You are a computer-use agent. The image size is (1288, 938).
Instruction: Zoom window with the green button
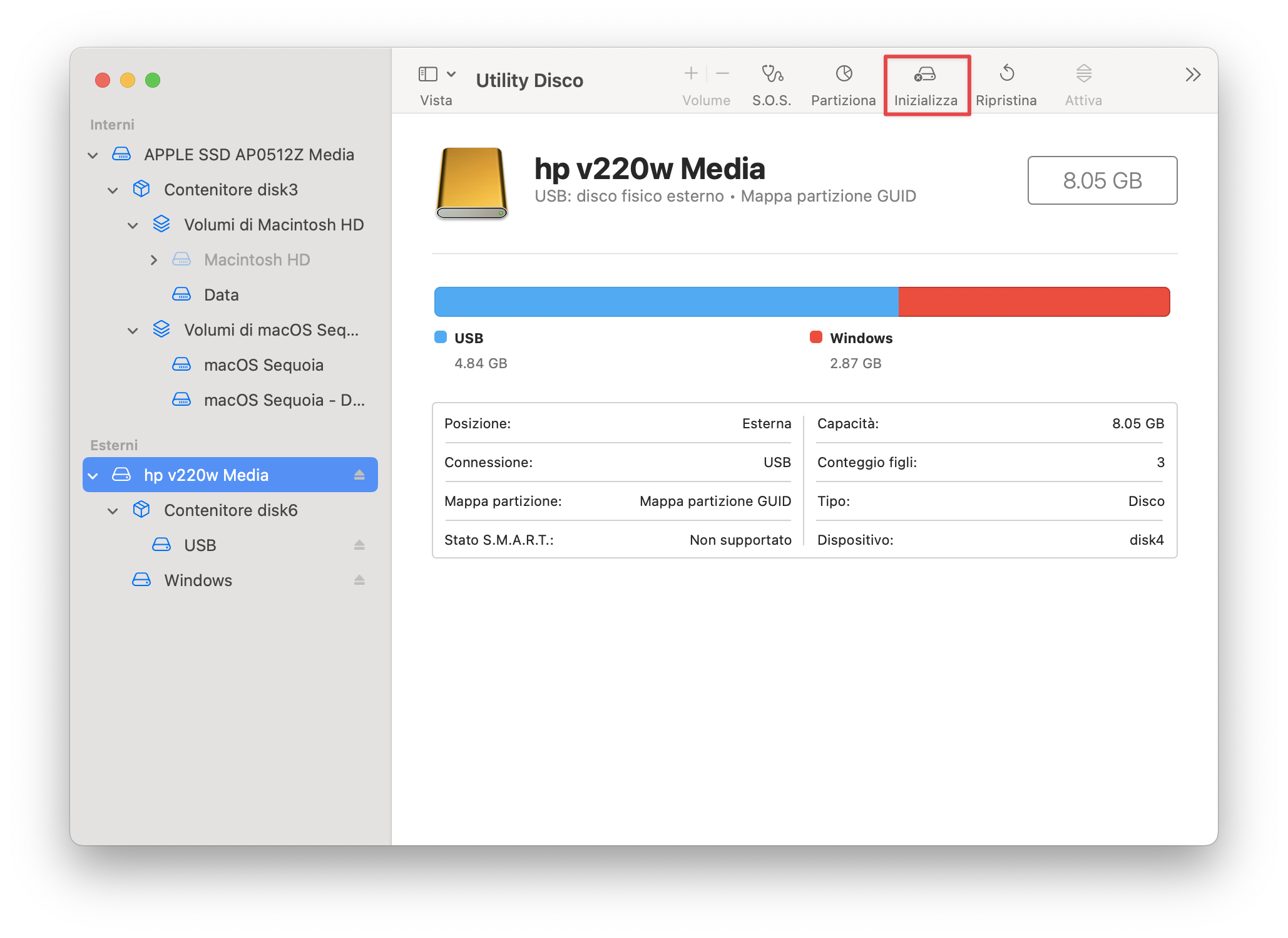(153, 80)
